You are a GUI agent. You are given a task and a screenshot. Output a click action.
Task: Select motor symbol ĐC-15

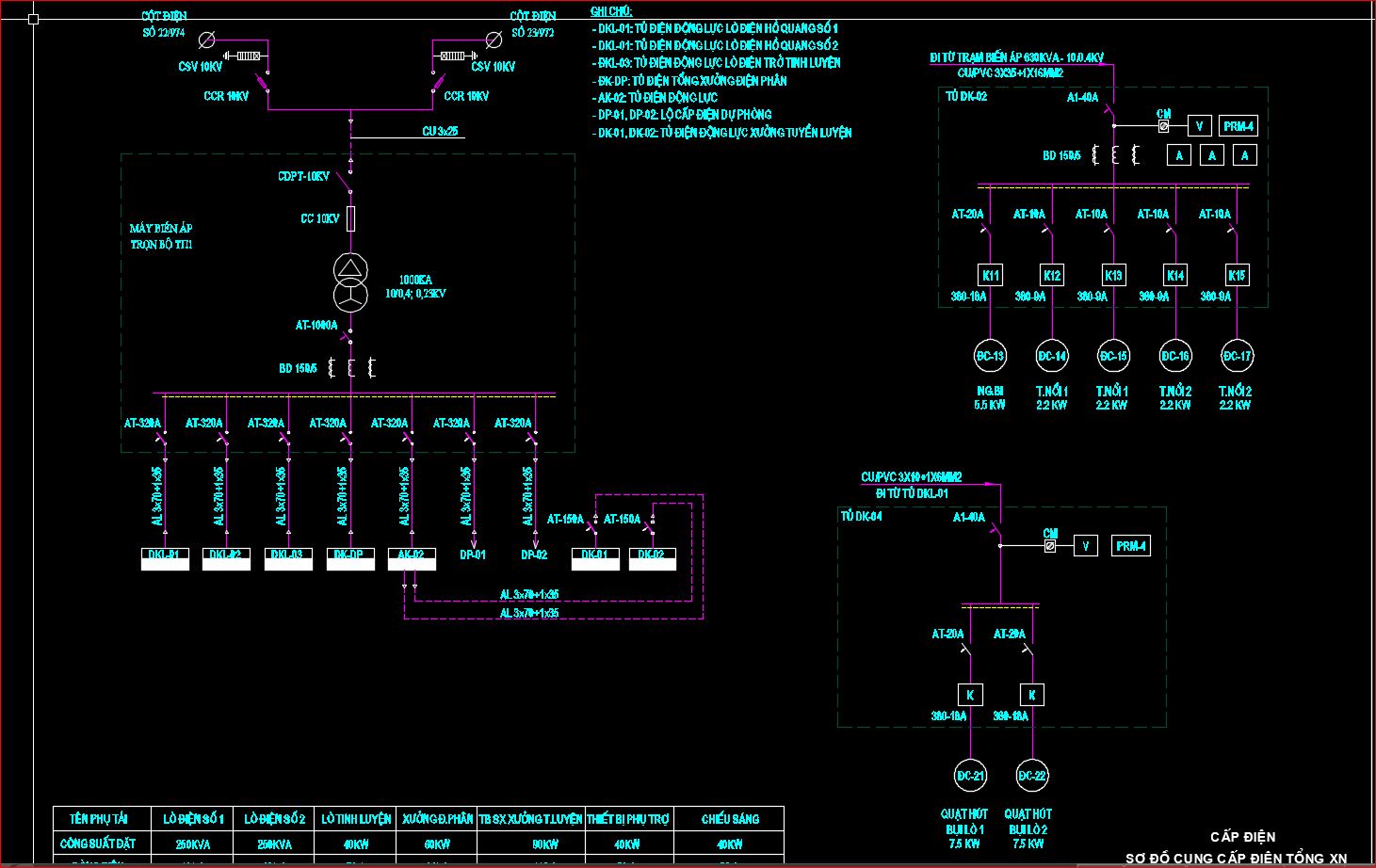(x=1114, y=356)
